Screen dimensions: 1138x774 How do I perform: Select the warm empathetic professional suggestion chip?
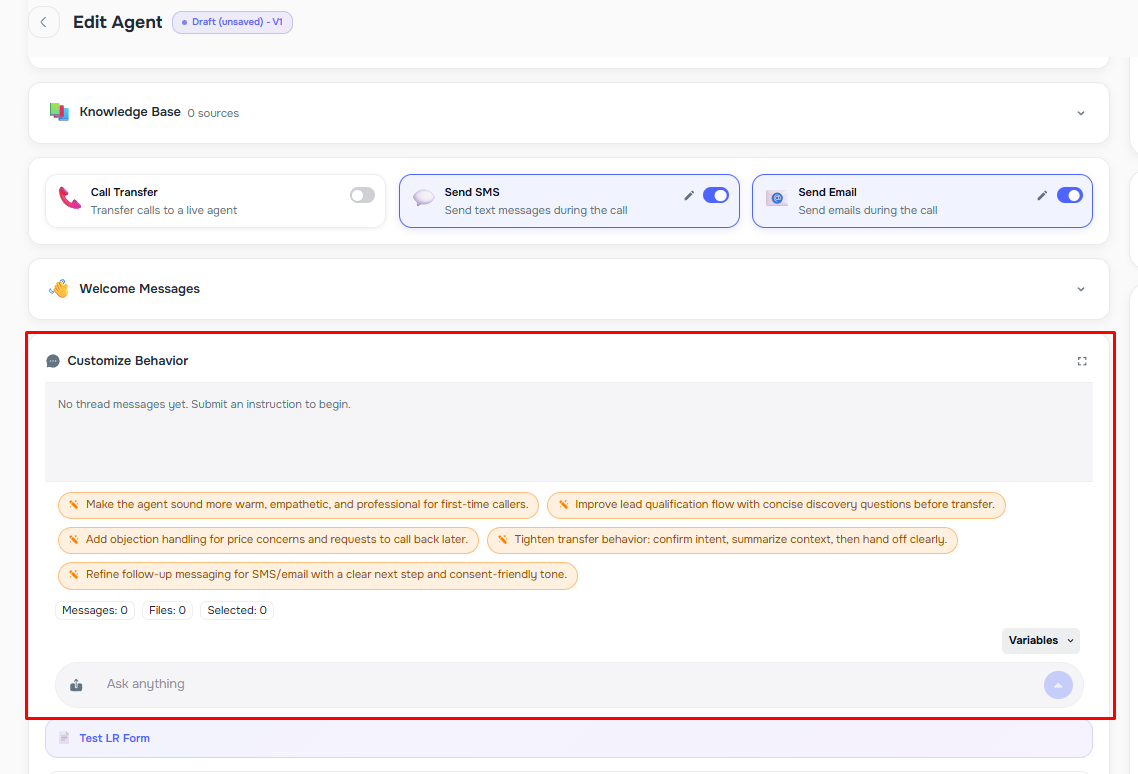point(298,505)
